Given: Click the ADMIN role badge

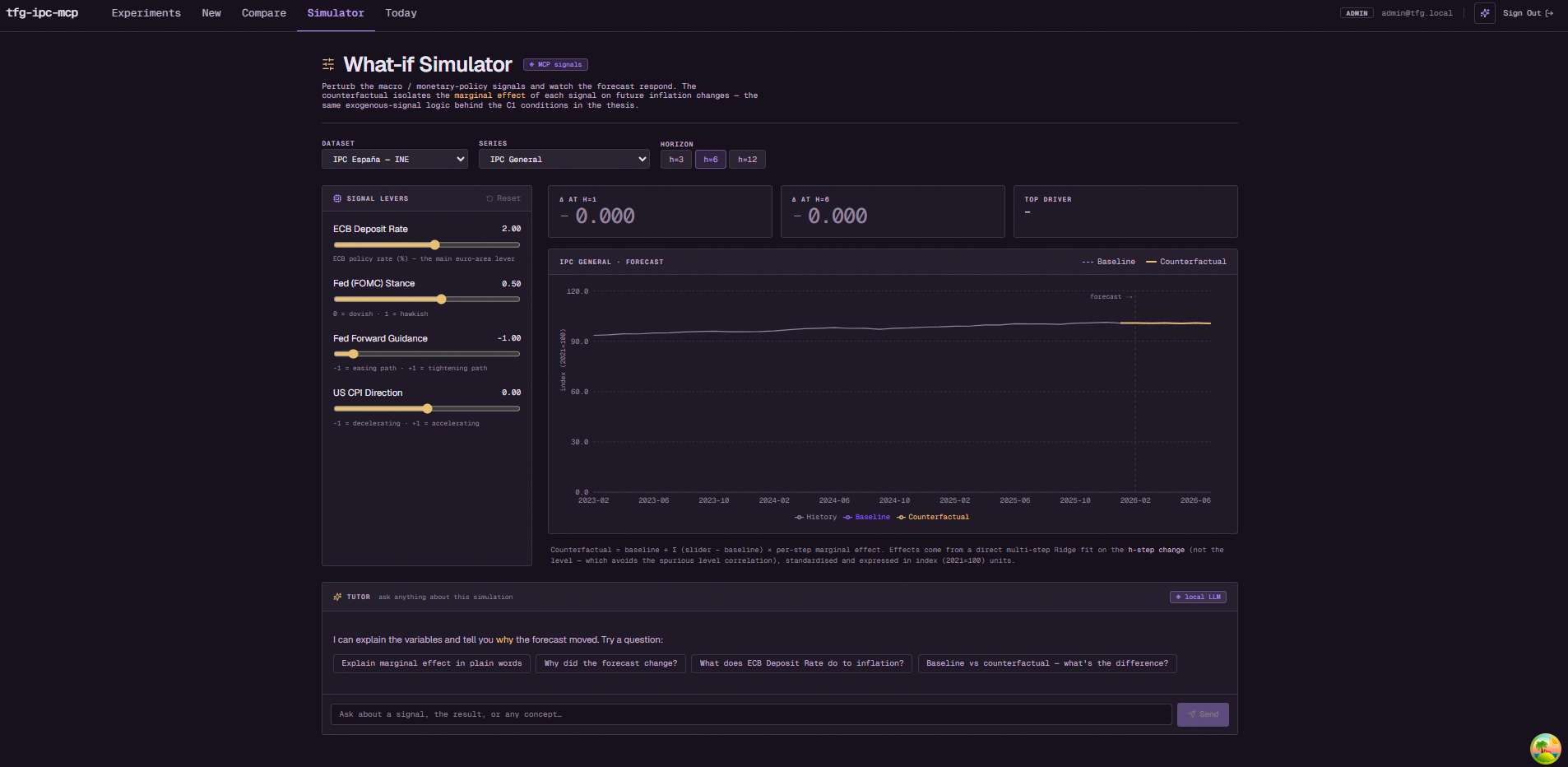Looking at the screenshot, I should click(x=1357, y=13).
